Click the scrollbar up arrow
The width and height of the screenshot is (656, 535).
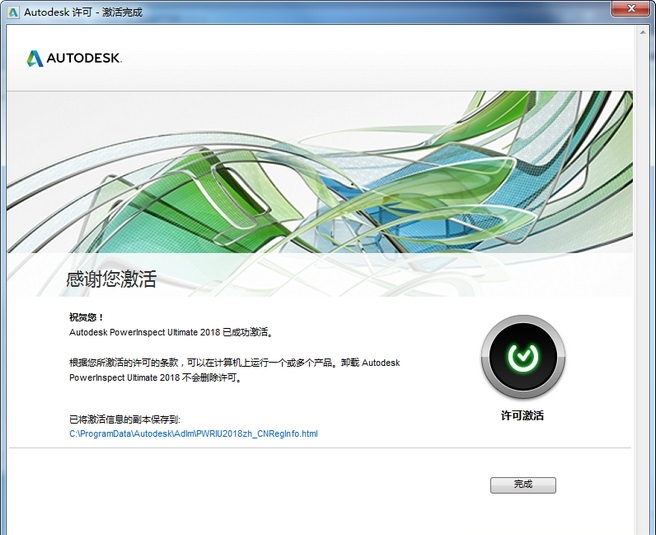643,32
